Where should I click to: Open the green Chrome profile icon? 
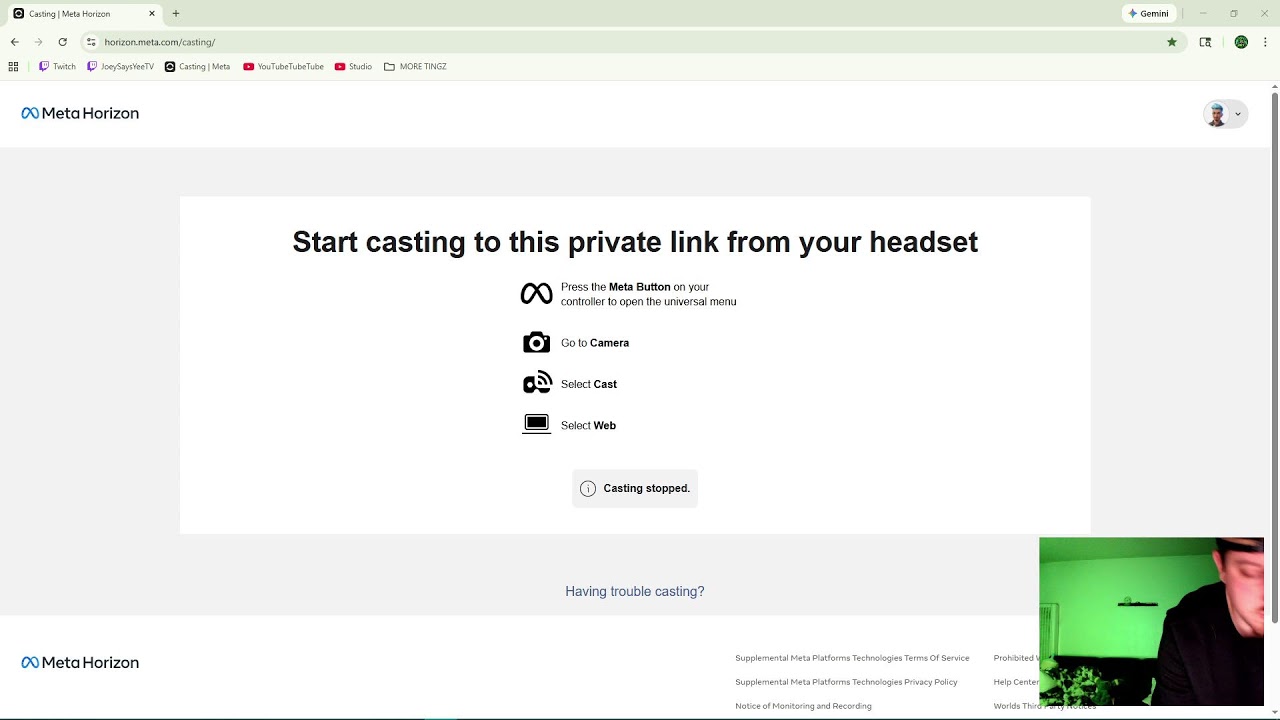[1241, 42]
